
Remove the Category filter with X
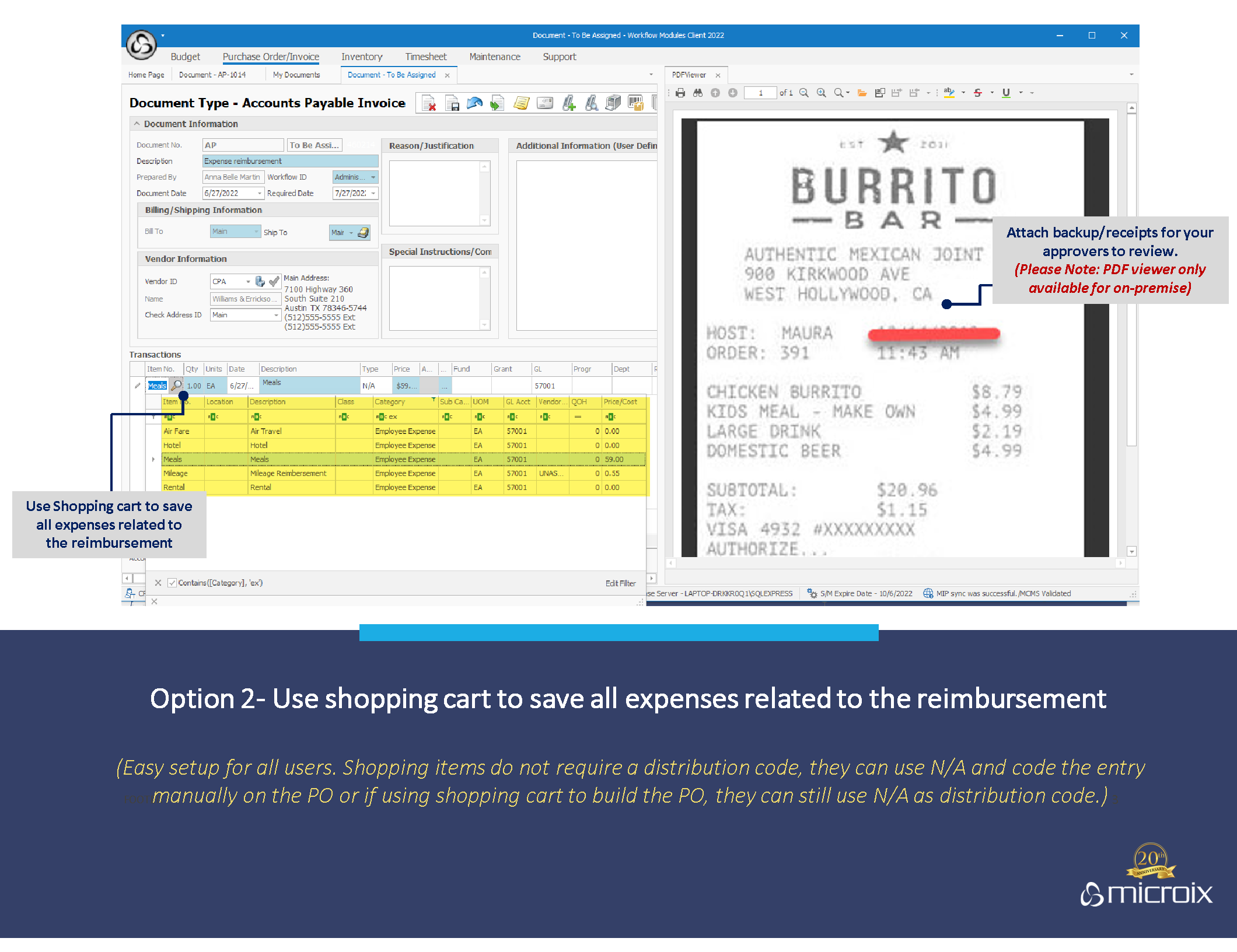(x=158, y=583)
